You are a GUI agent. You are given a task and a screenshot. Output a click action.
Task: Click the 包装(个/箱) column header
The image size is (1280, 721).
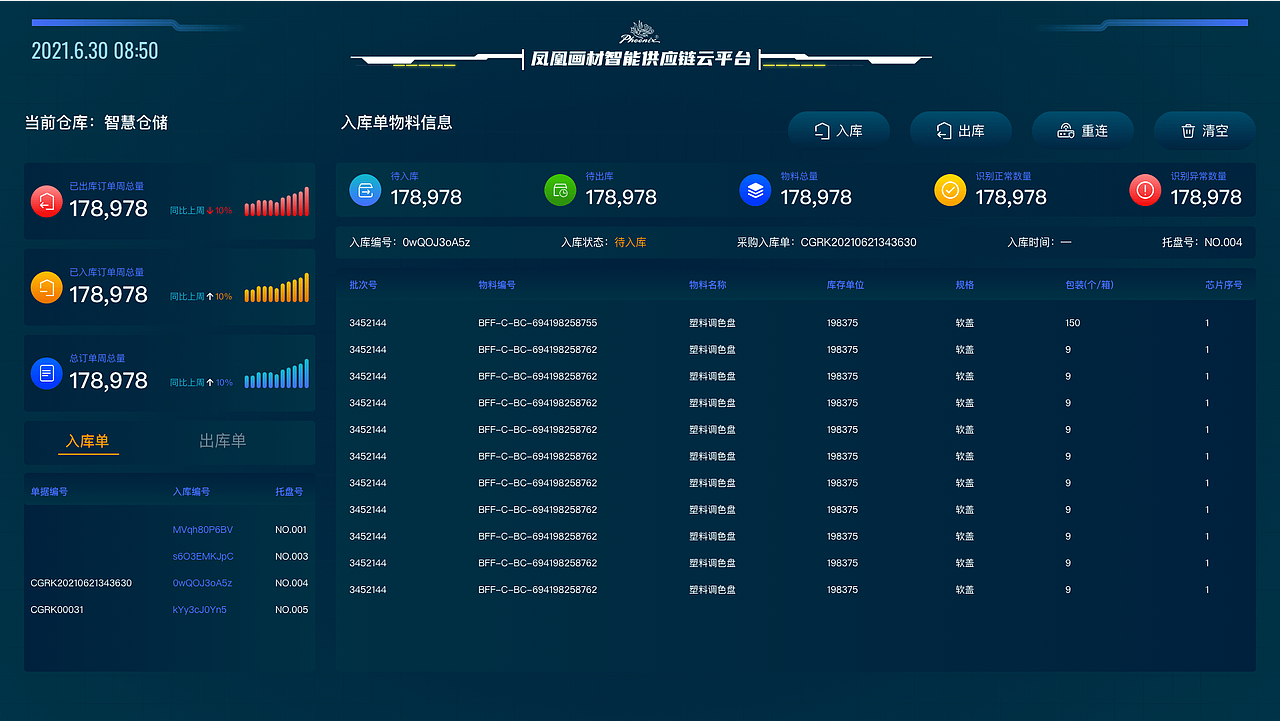point(1090,285)
